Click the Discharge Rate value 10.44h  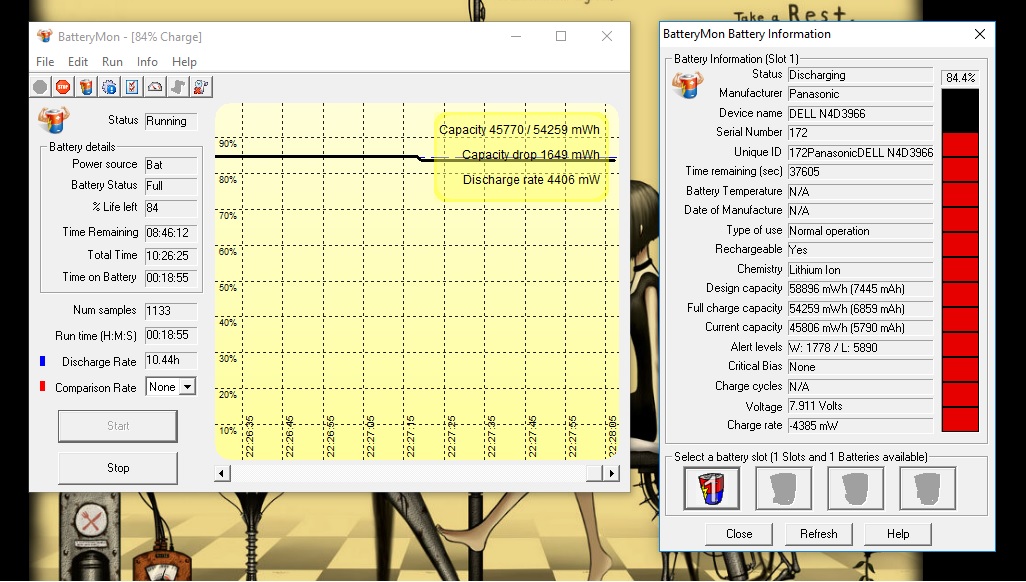click(x=171, y=361)
